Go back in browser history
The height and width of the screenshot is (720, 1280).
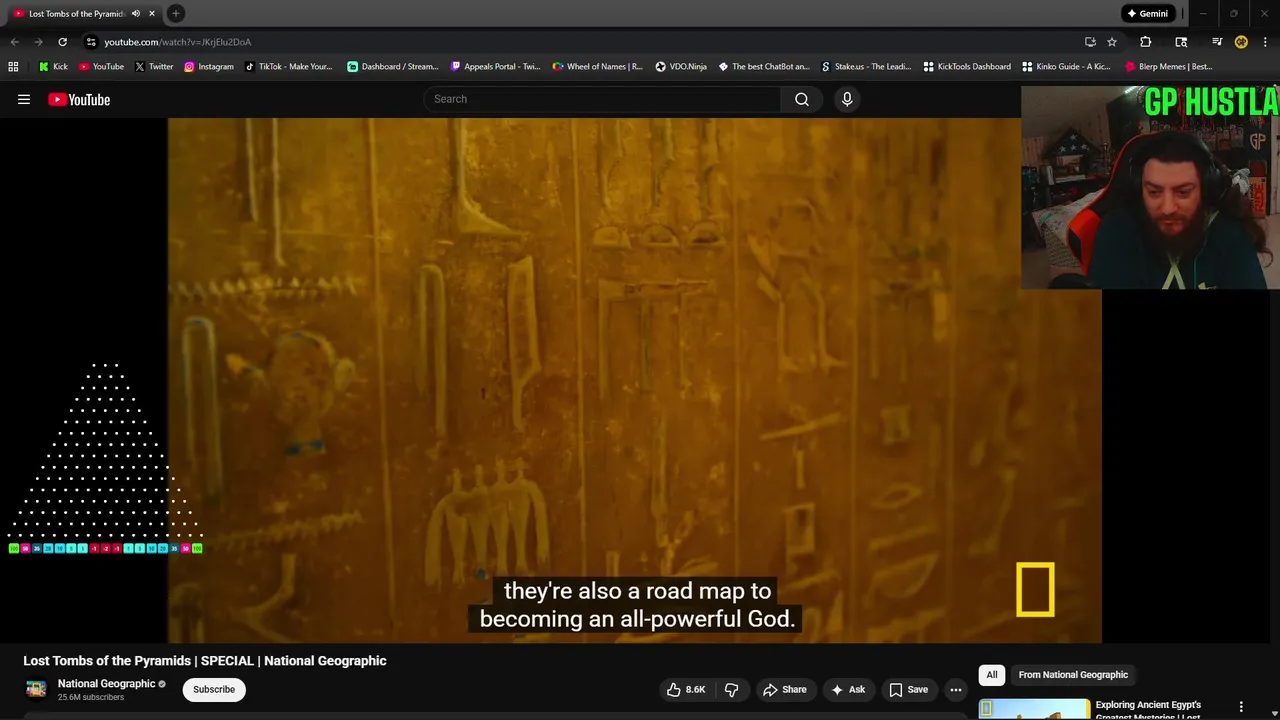[14, 42]
